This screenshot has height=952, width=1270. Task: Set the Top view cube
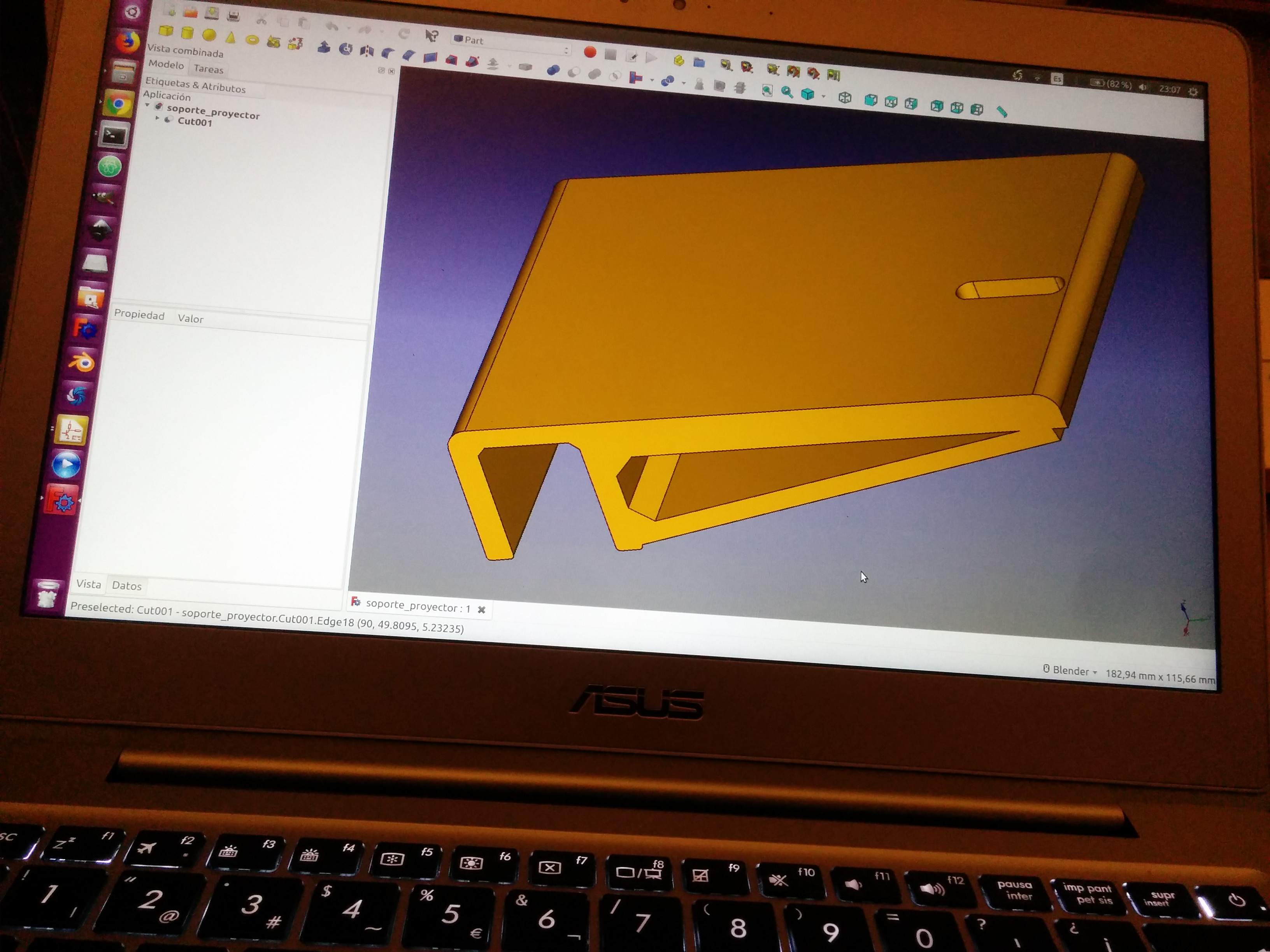891,102
